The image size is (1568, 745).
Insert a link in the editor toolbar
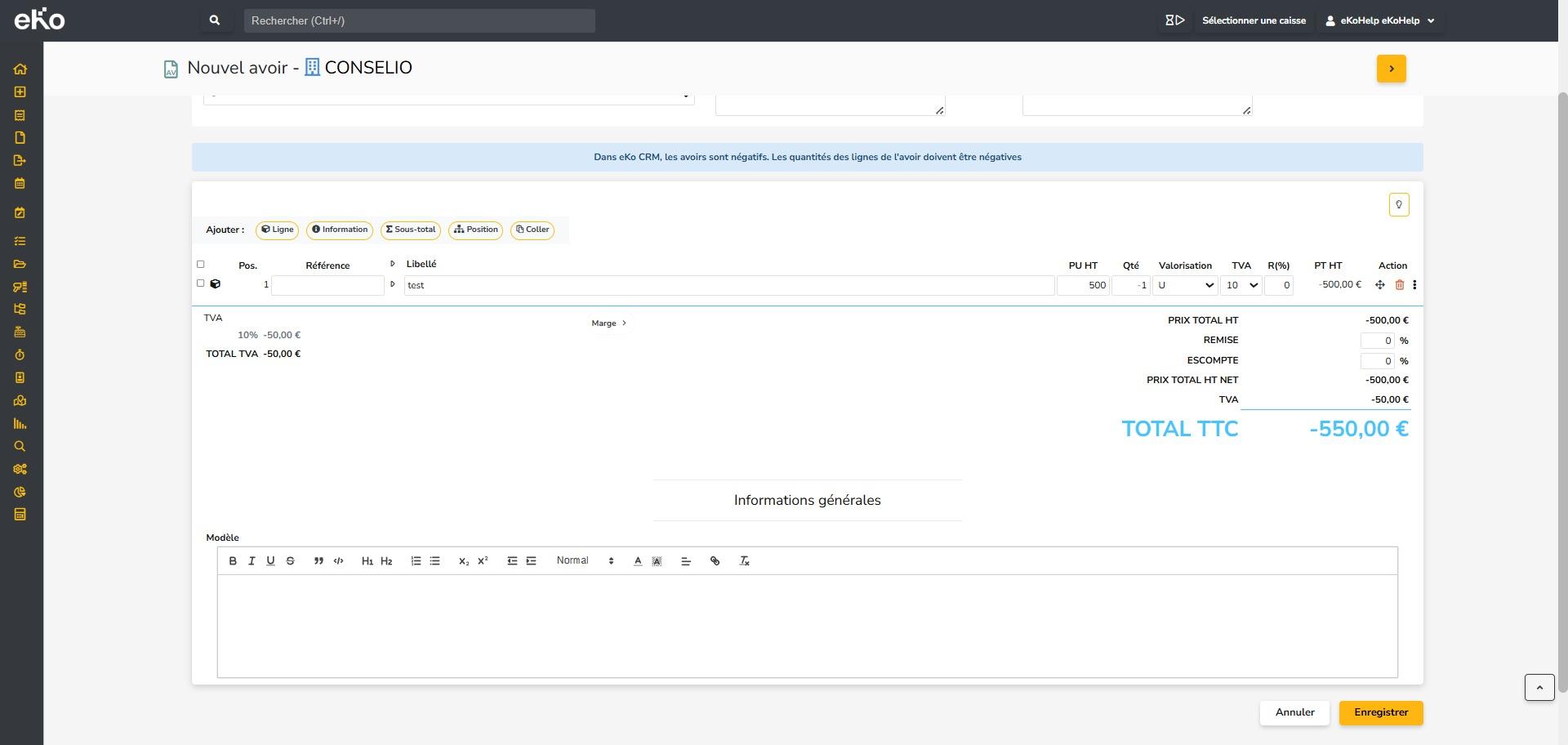715,561
